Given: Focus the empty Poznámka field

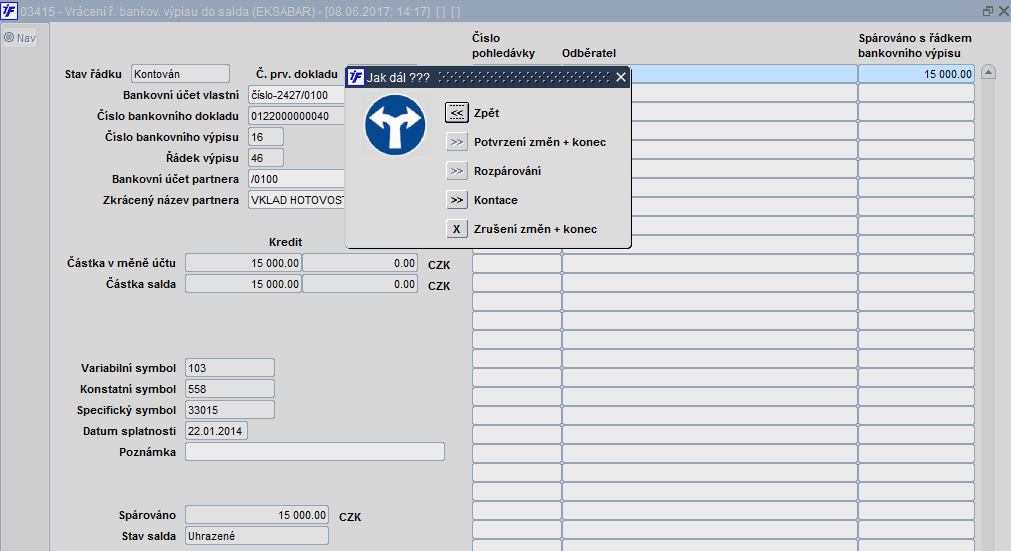Looking at the screenshot, I should coord(315,452).
